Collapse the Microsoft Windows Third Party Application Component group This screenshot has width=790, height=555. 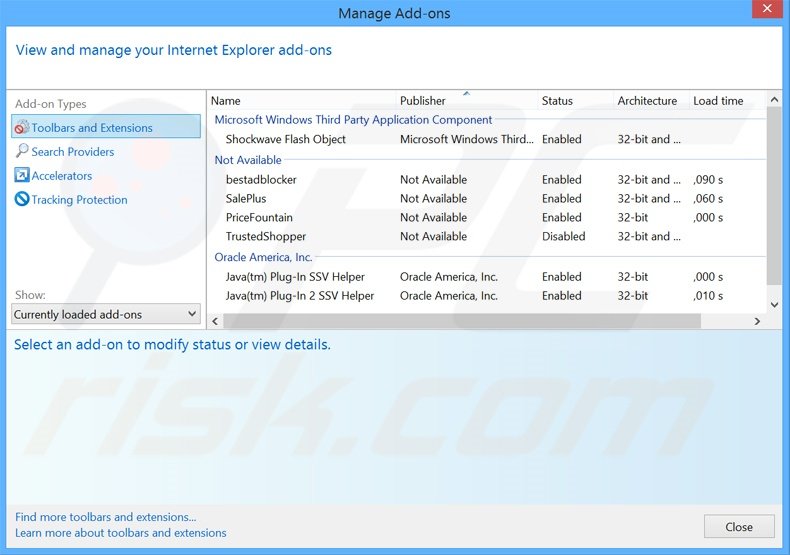[x=353, y=120]
